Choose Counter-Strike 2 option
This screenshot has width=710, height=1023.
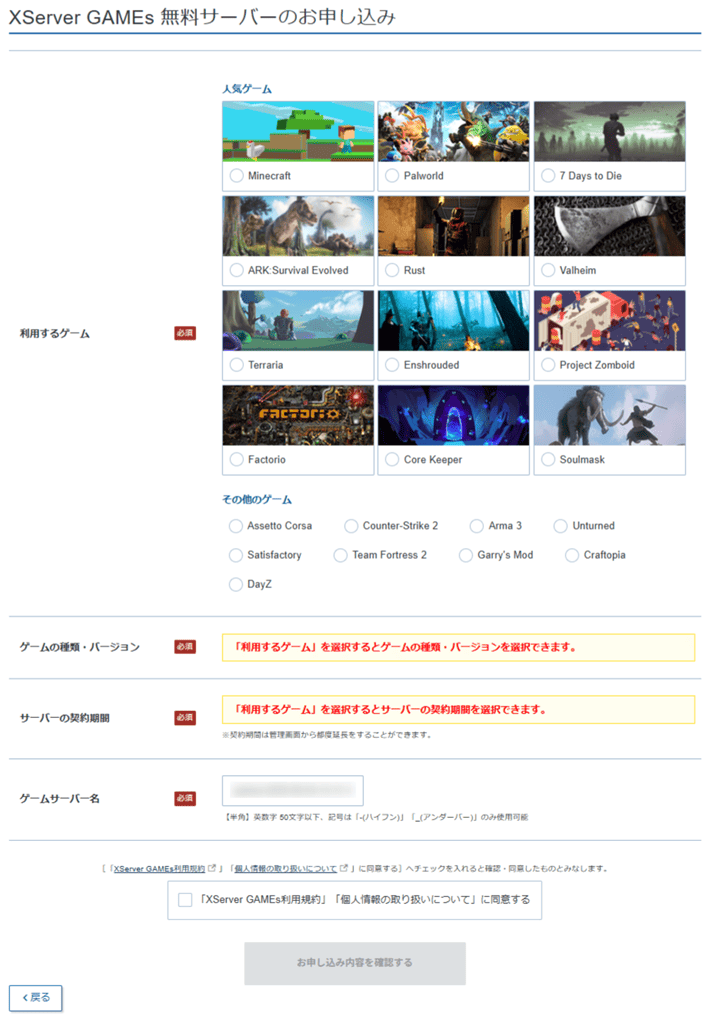351,526
